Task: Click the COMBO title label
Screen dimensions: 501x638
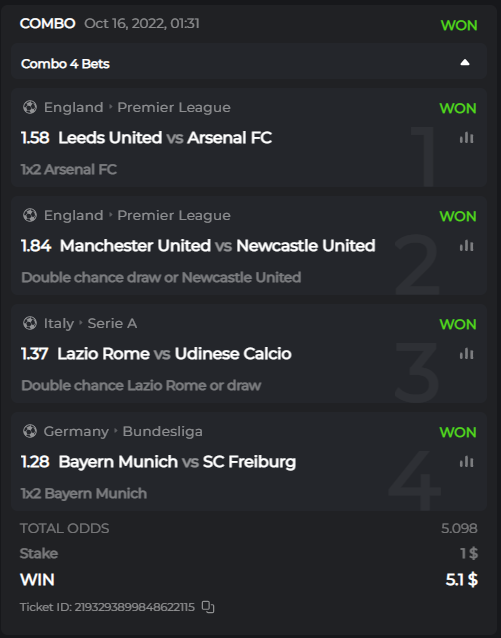Action: coord(48,24)
